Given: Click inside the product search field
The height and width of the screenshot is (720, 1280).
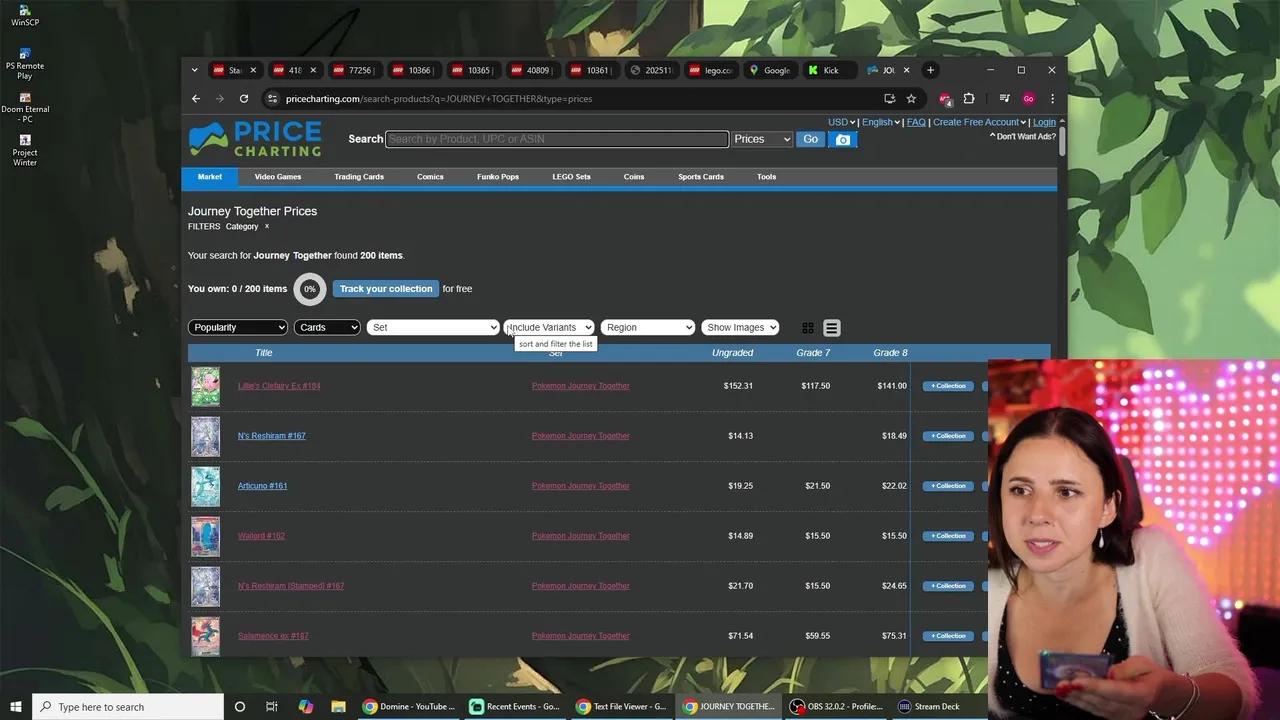Looking at the screenshot, I should coord(557,139).
